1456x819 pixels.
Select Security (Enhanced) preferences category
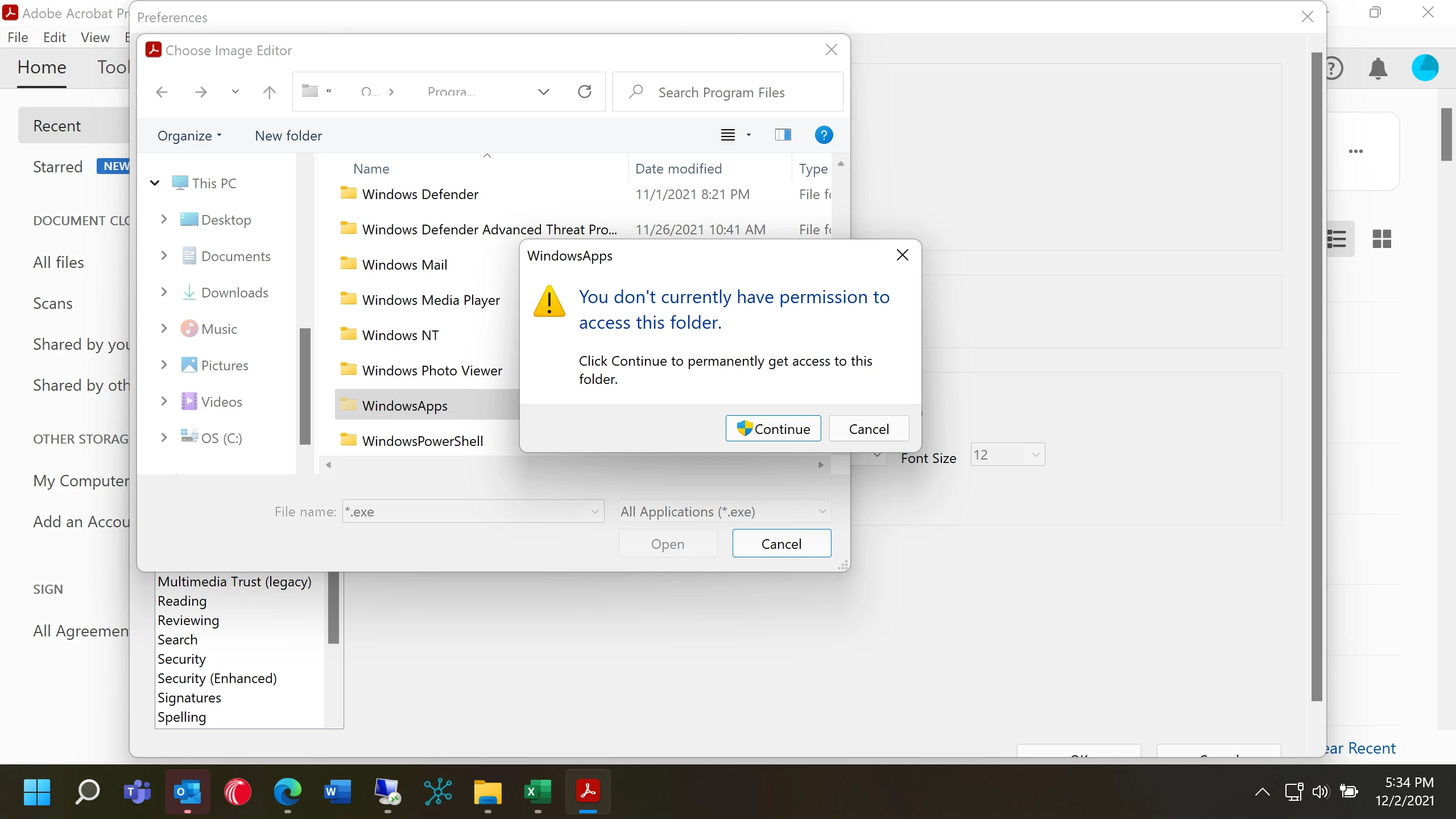click(x=217, y=679)
